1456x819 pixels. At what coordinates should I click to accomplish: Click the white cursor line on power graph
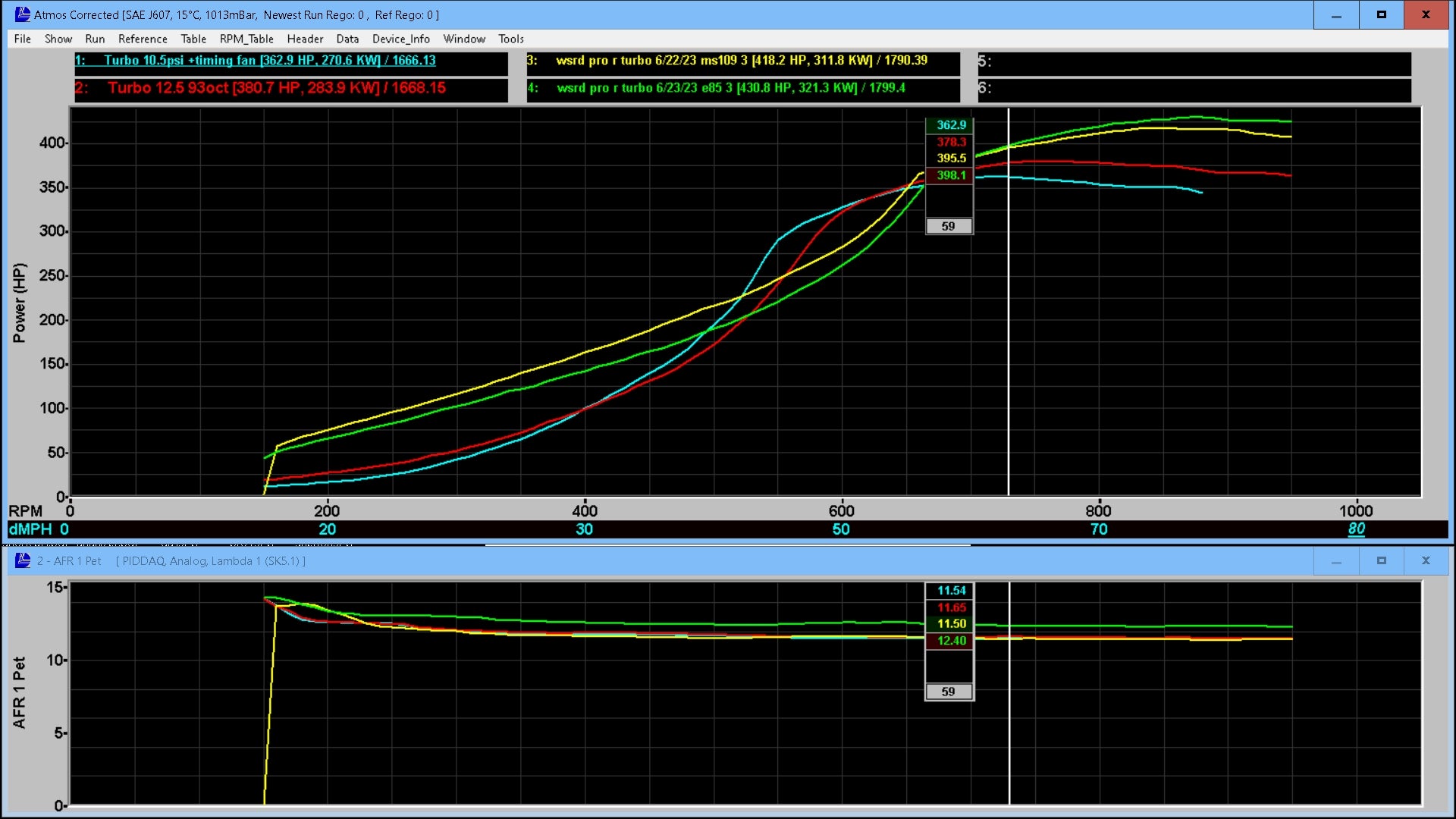point(1009,341)
